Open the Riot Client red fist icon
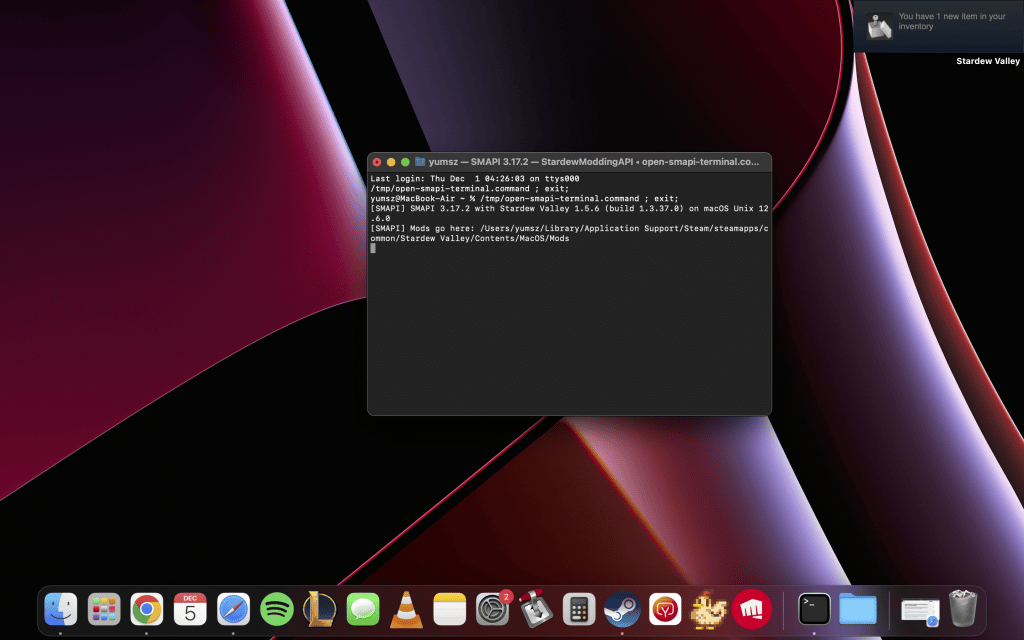The height and width of the screenshot is (640, 1024). pos(752,609)
